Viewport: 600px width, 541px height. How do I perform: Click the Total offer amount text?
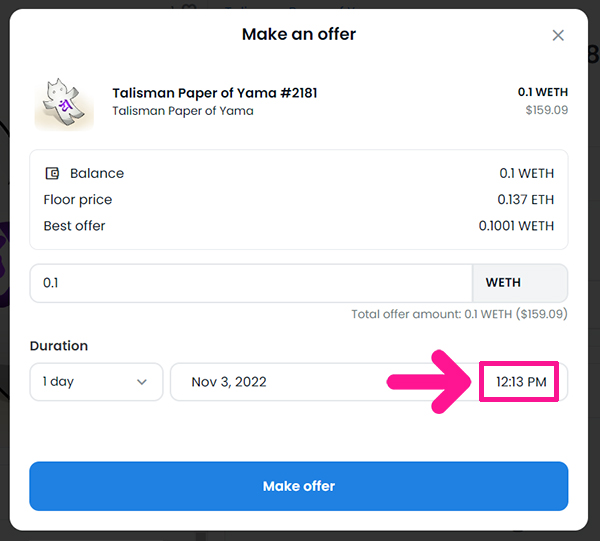pyautogui.click(x=459, y=314)
